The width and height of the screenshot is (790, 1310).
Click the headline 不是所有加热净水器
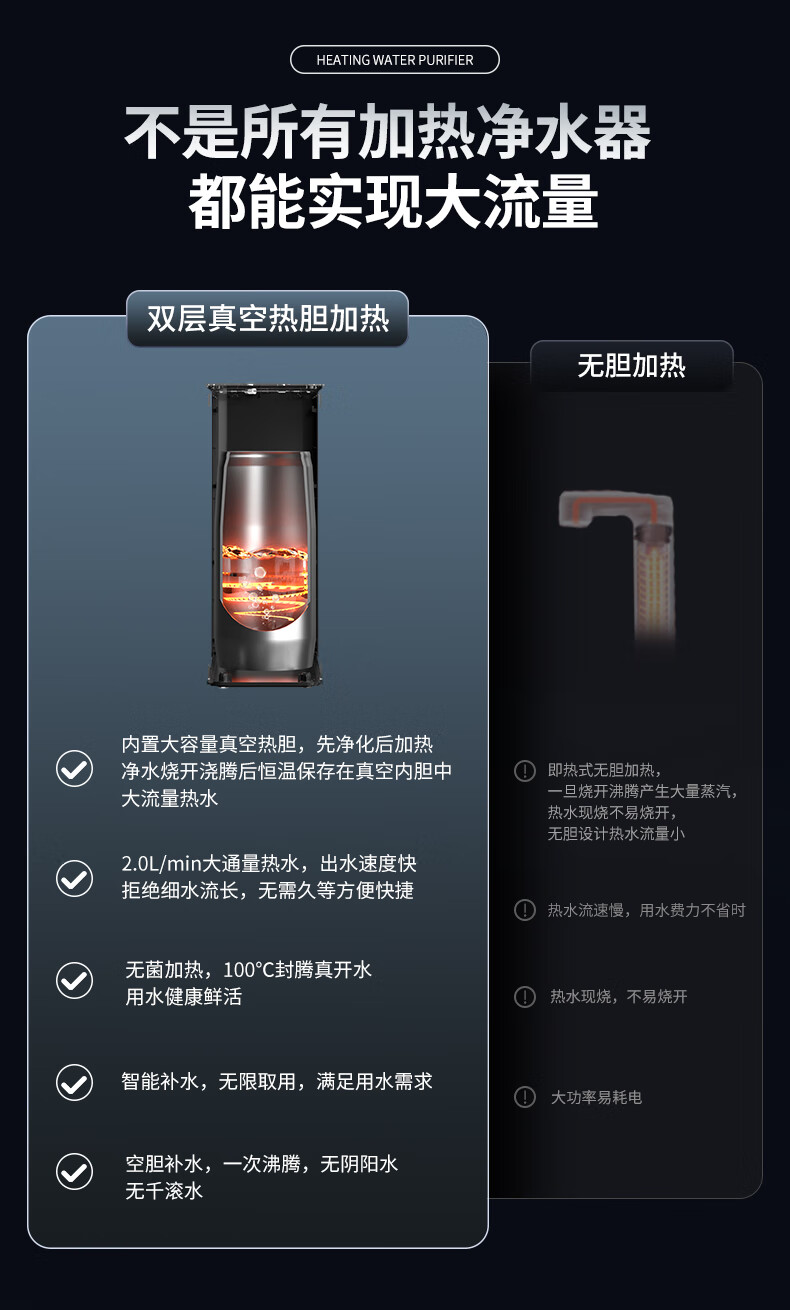pos(388,133)
